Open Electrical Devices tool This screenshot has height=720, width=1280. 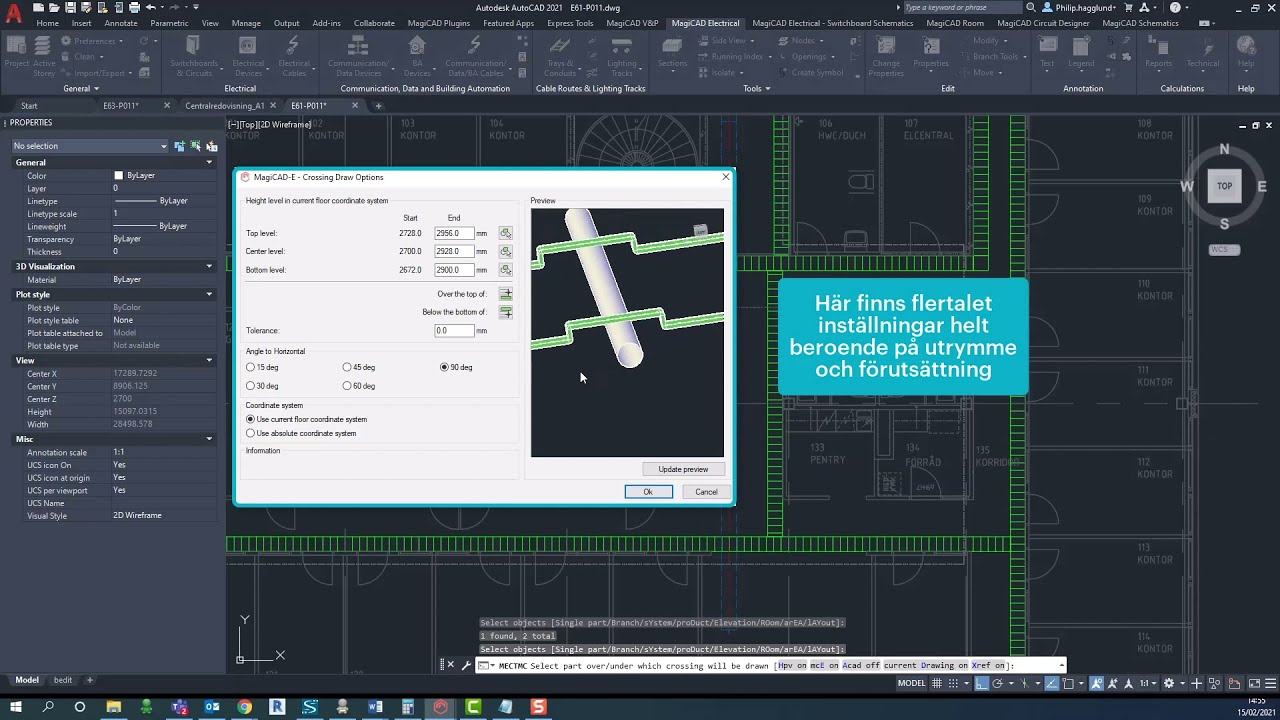click(248, 55)
